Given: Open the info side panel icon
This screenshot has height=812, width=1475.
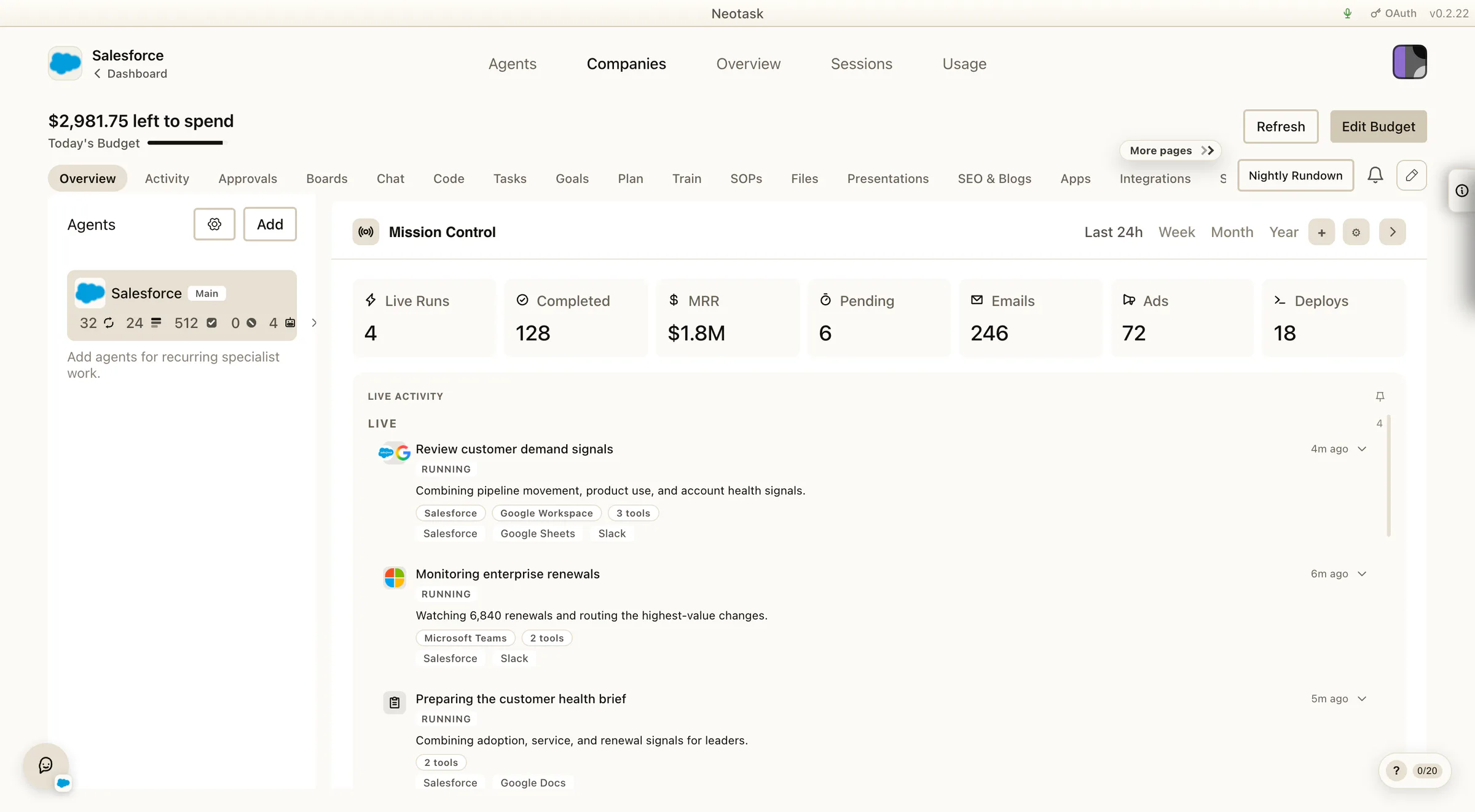Looking at the screenshot, I should [x=1461, y=191].
